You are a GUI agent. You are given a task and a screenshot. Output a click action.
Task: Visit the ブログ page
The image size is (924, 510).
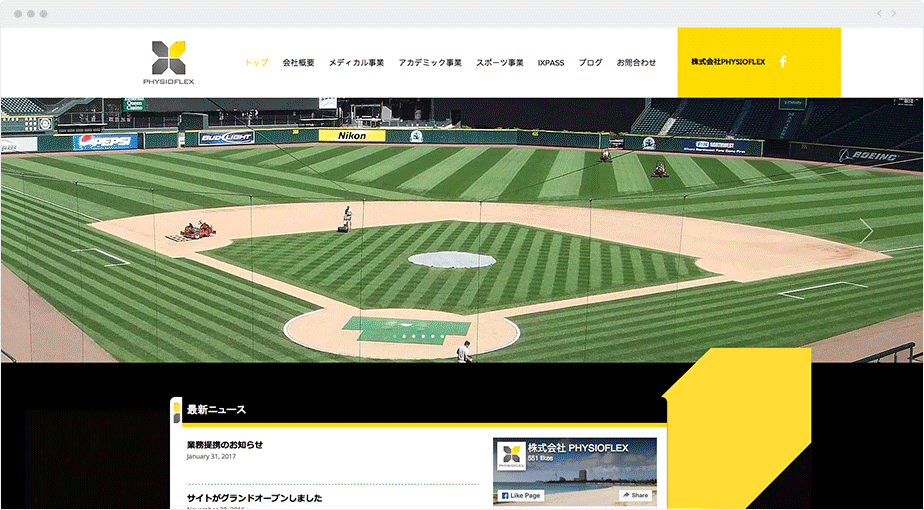[590, 62]
